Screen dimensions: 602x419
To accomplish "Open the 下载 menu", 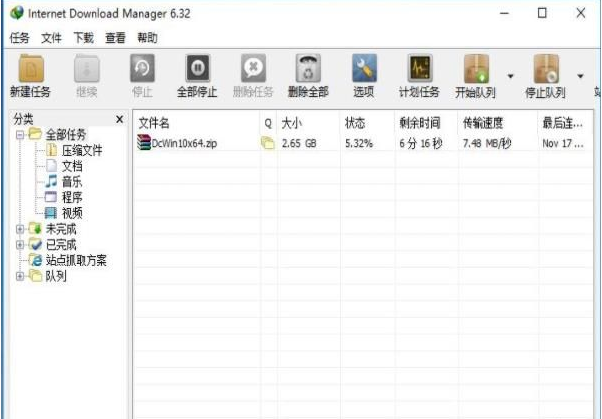I will pyautogui.click(x=83, y=38).
